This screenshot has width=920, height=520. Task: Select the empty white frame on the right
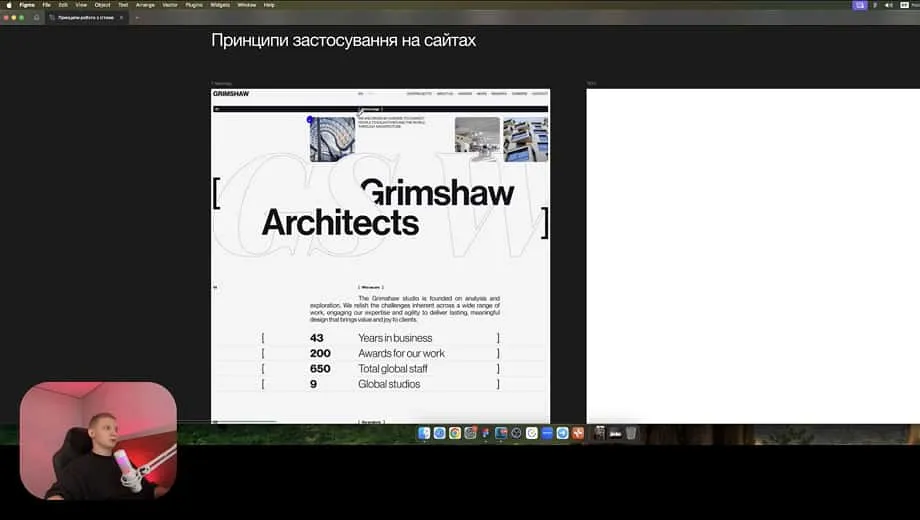tap(753, 256)
